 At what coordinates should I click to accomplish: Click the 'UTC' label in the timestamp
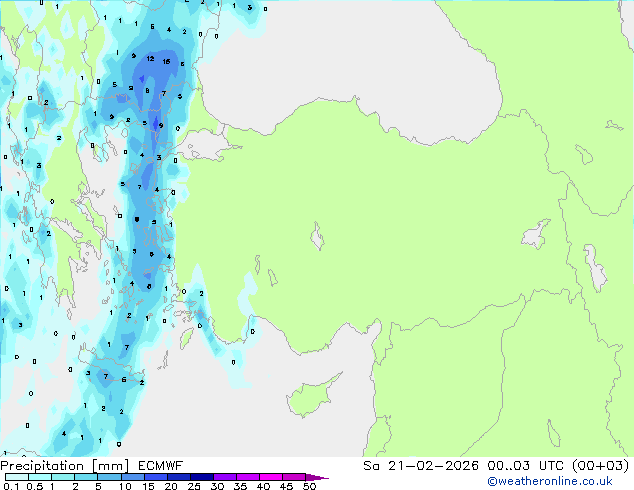point(551,466)
